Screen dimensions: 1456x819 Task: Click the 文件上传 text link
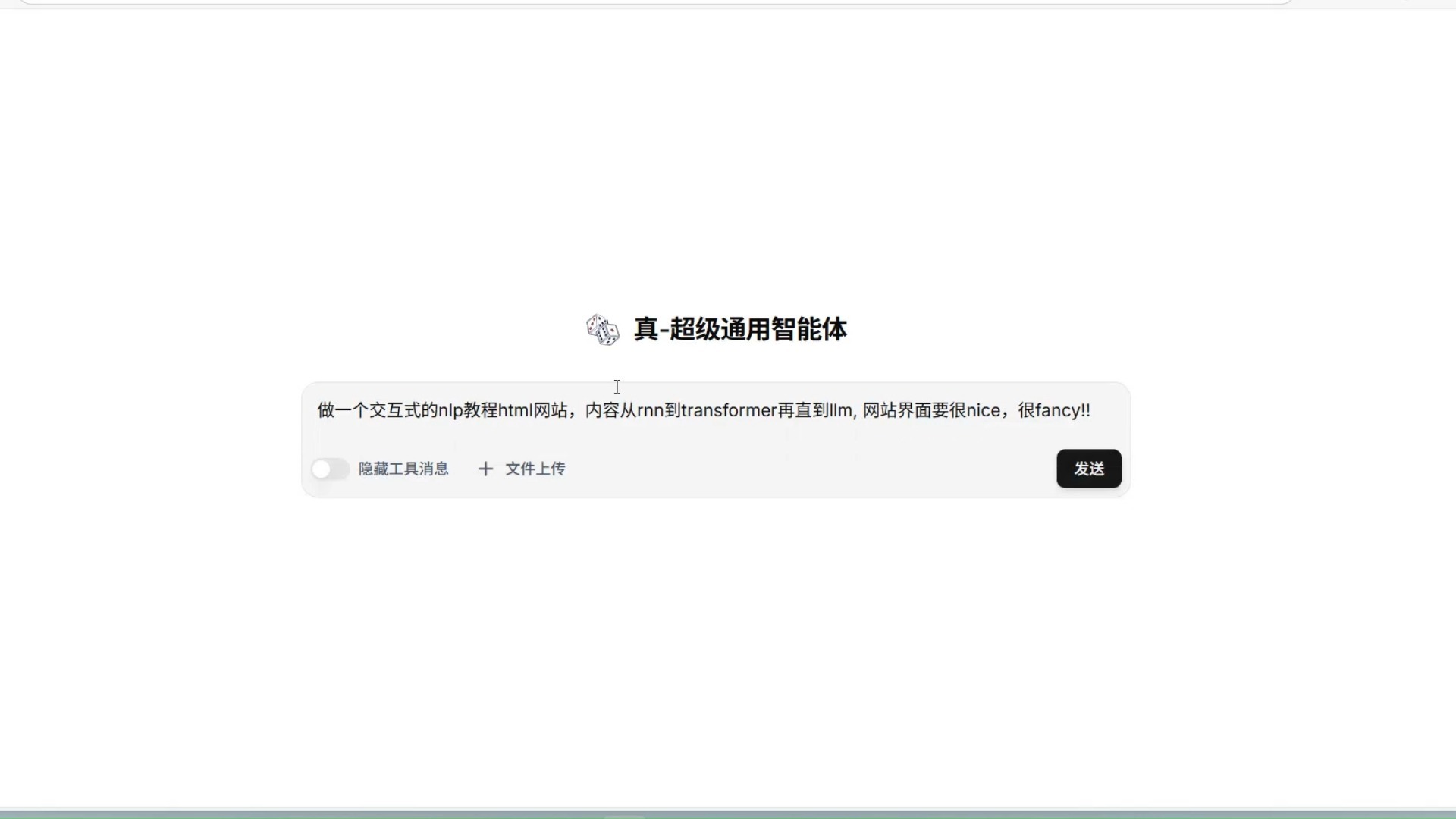[535, 469]
